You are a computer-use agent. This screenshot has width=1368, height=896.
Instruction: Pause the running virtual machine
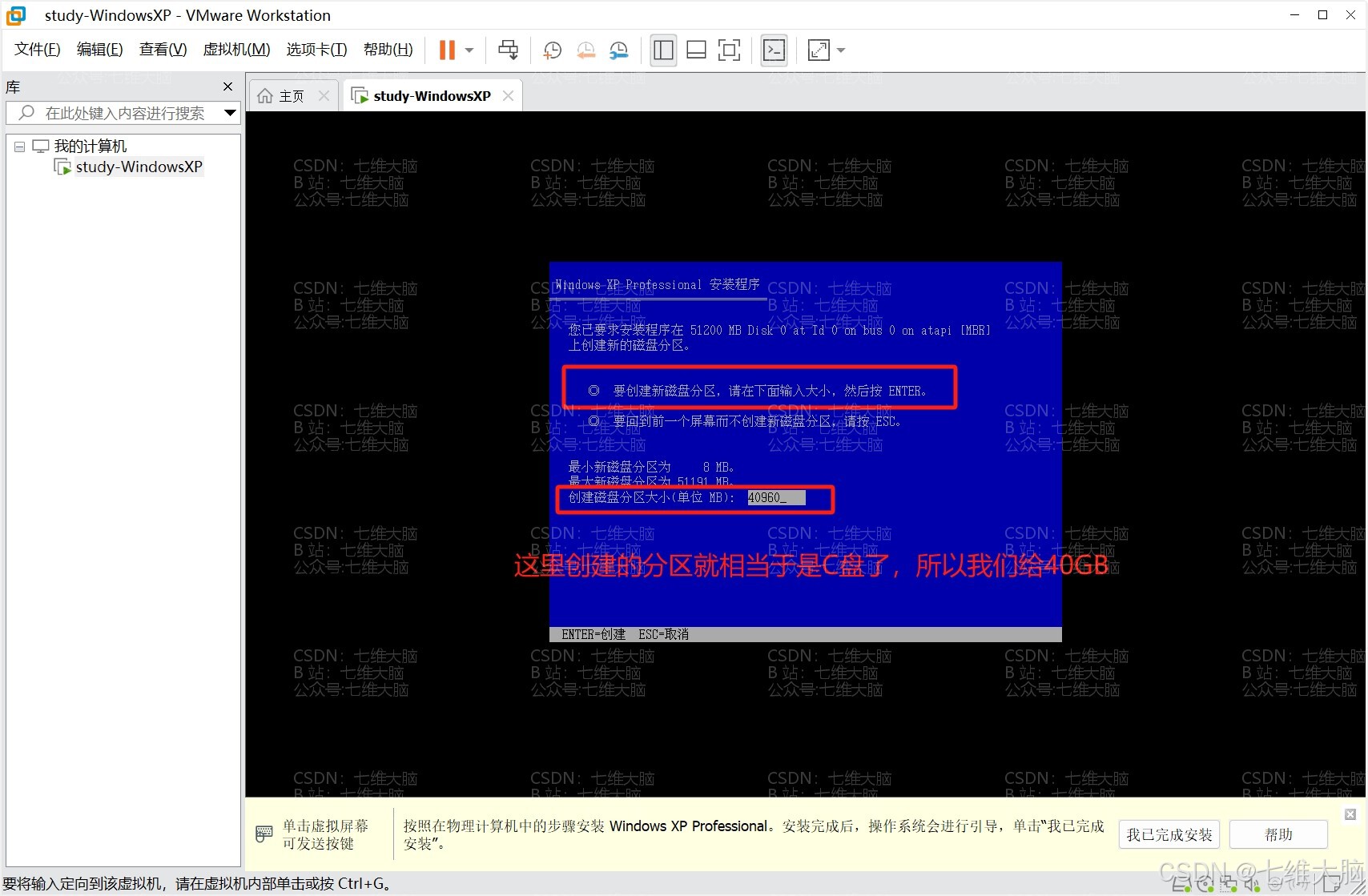click(447, 50)
